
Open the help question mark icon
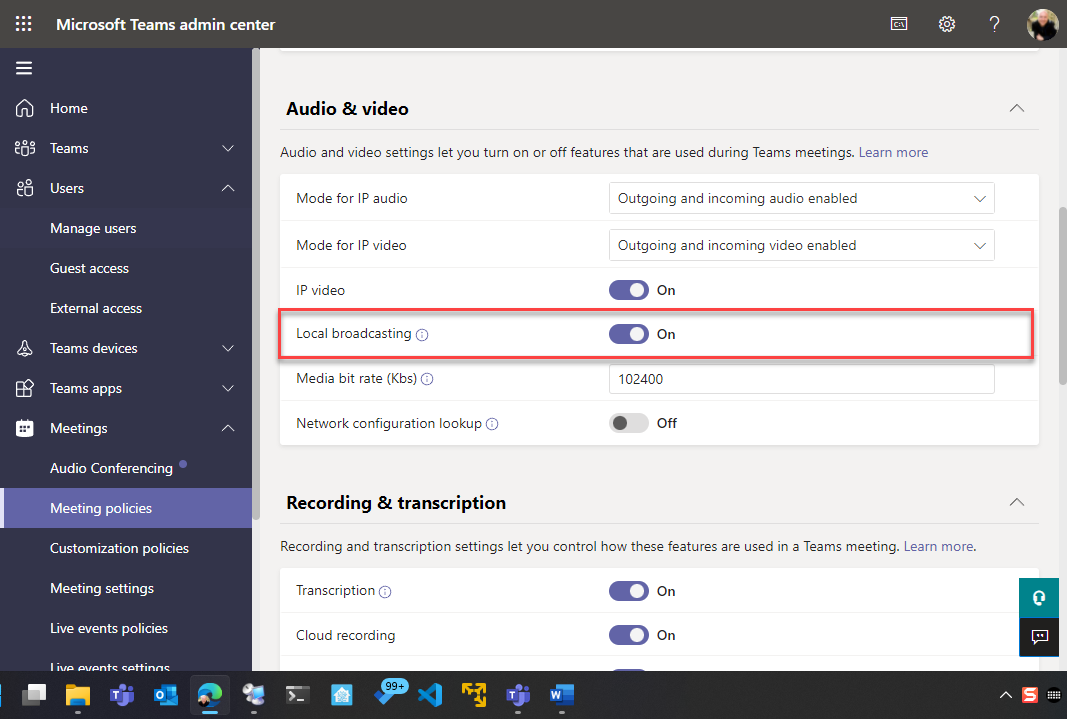point(994,23)
